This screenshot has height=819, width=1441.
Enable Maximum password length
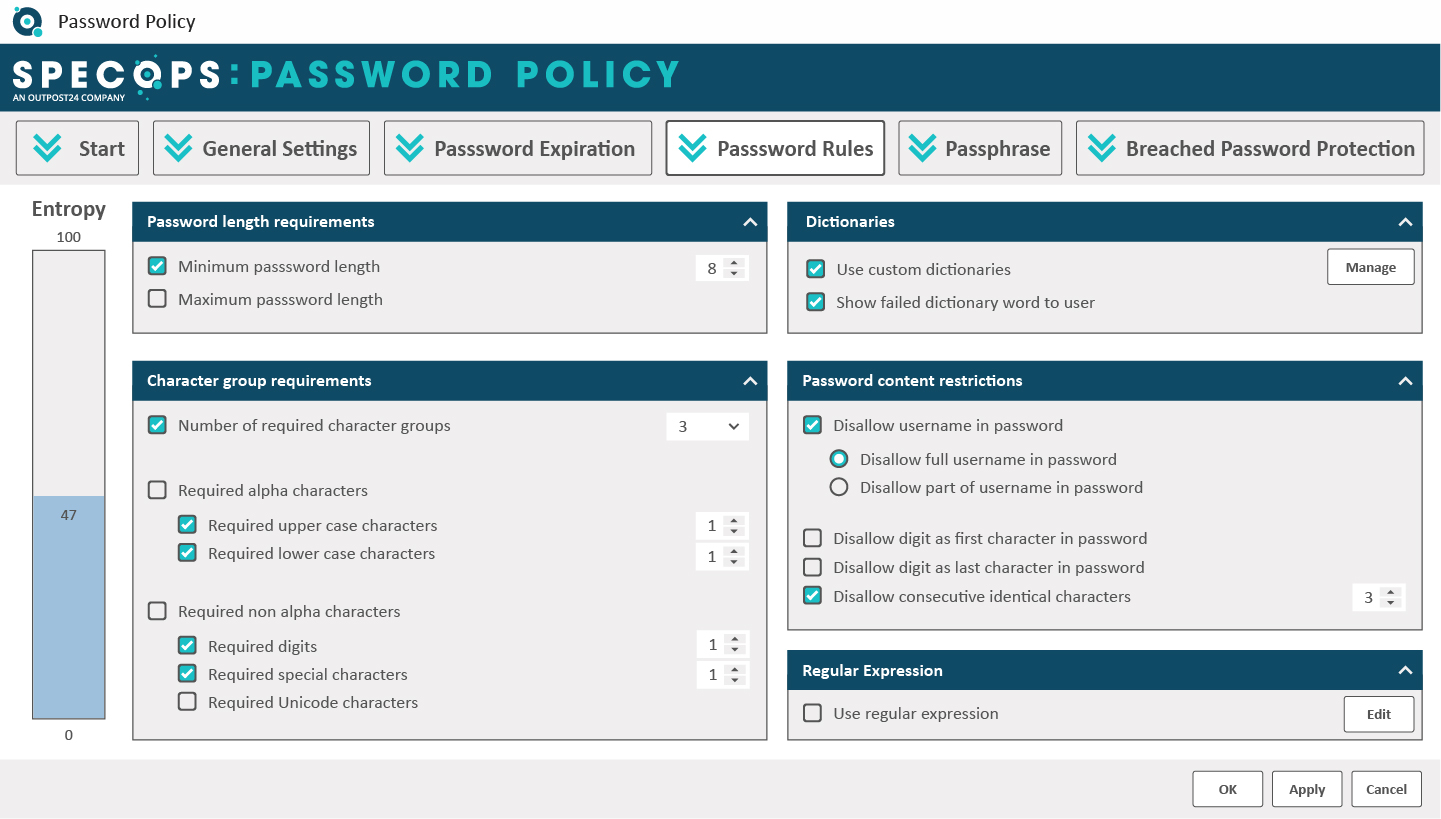click(x=157, y=298)
